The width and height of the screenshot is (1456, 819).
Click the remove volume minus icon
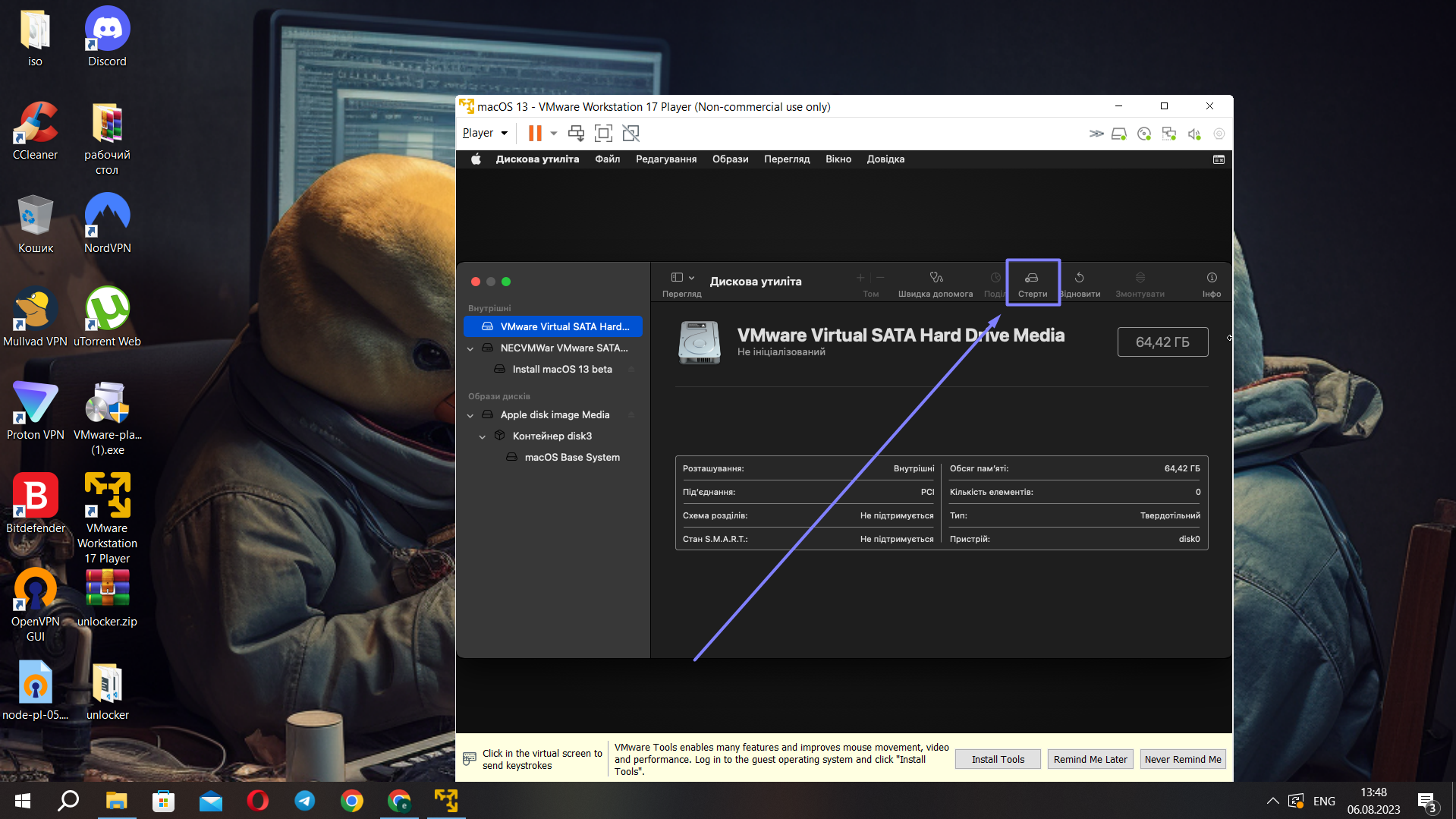point(880,278)
